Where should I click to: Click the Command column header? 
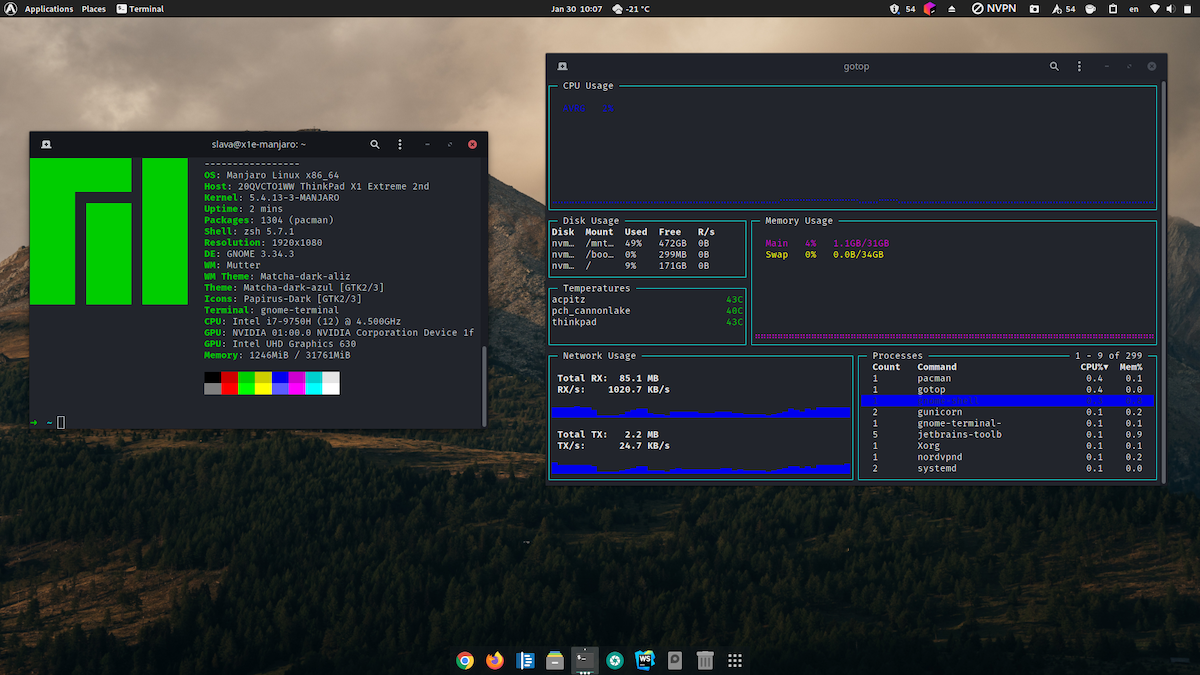(x=937, y=367)
